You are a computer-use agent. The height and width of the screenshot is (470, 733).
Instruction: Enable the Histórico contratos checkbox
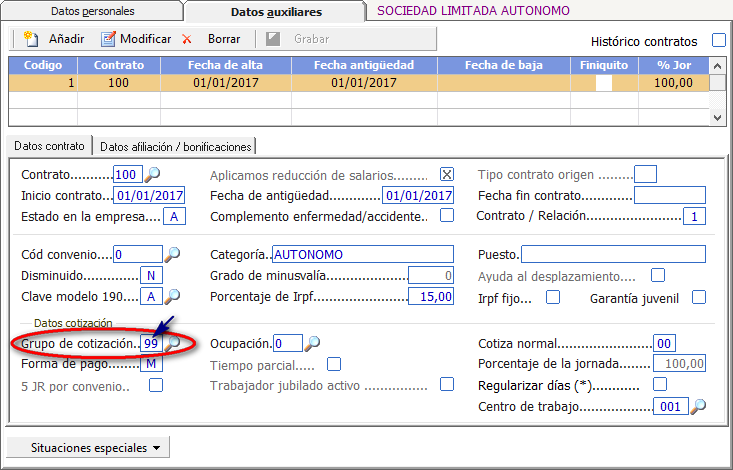(x=719, y=41)
